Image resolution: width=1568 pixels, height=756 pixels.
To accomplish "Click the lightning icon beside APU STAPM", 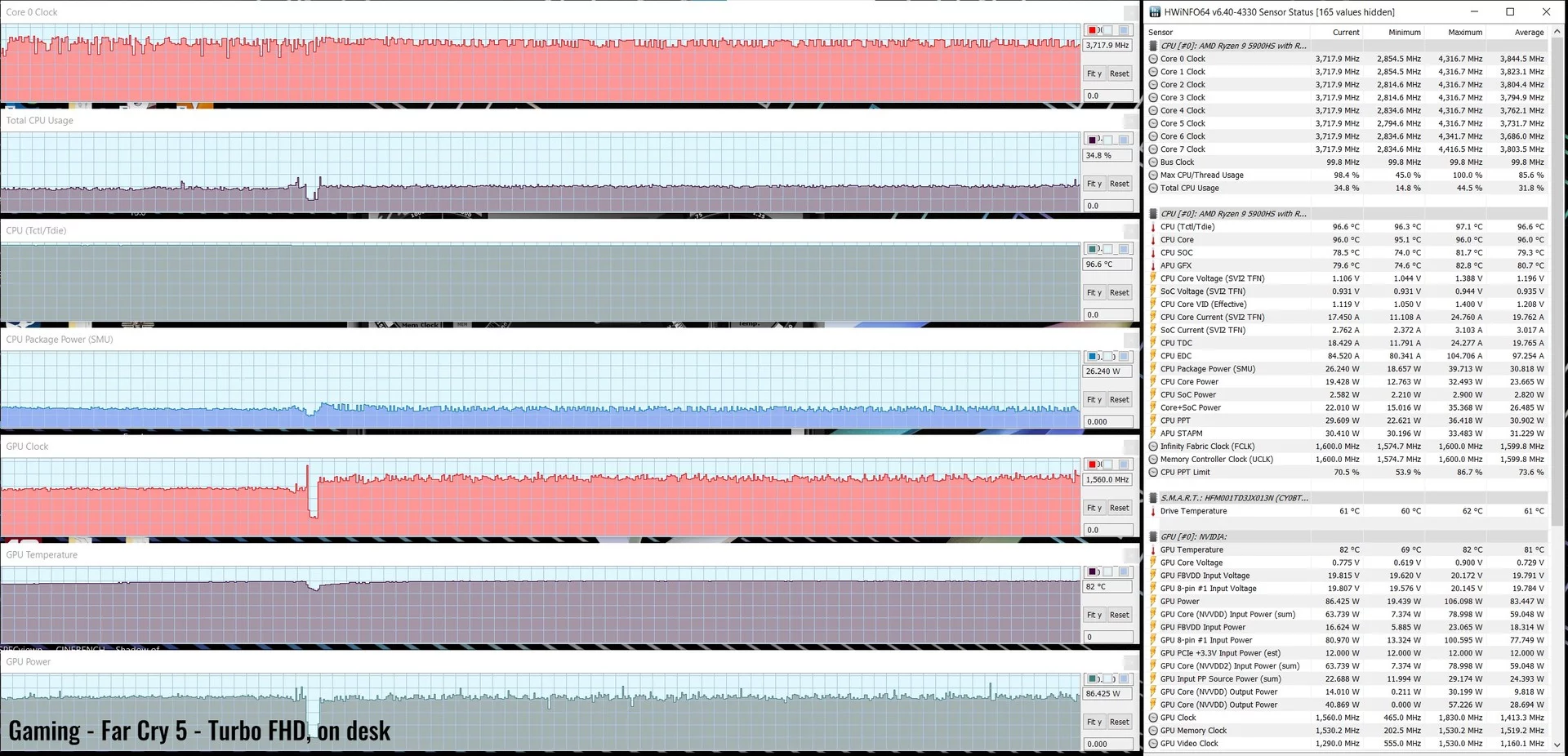I will click(1153, 434).
